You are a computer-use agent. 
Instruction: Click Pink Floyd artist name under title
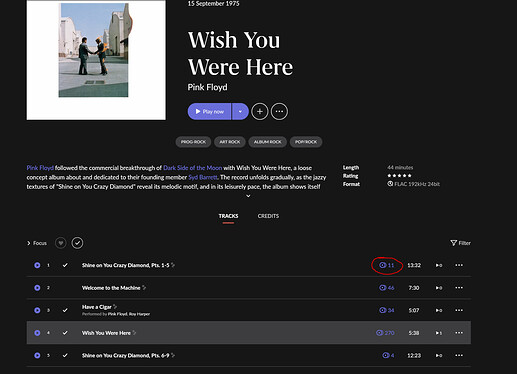coord(207,87)
